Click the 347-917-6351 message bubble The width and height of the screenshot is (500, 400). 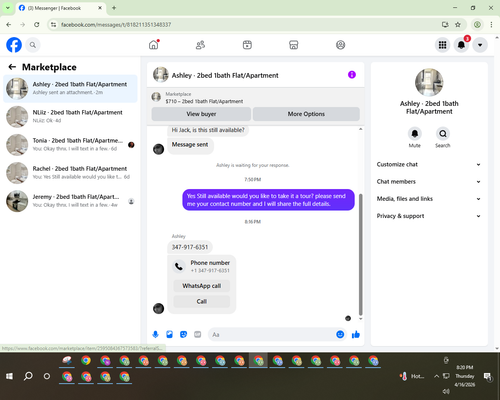[190, 247]
